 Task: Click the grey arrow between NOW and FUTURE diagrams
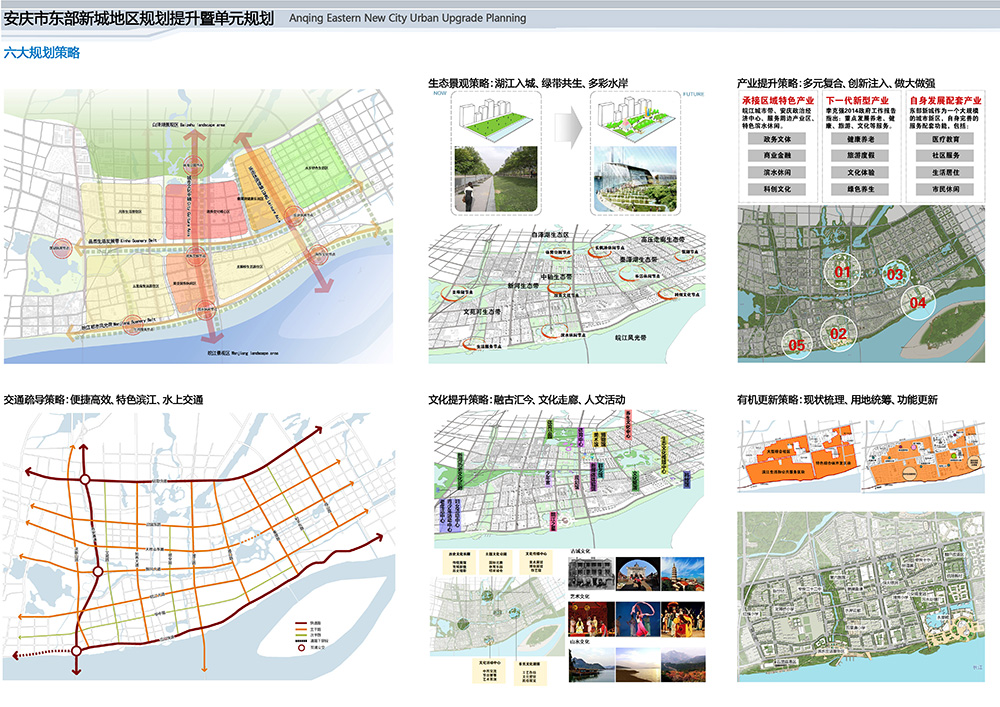tap(568, 128)
